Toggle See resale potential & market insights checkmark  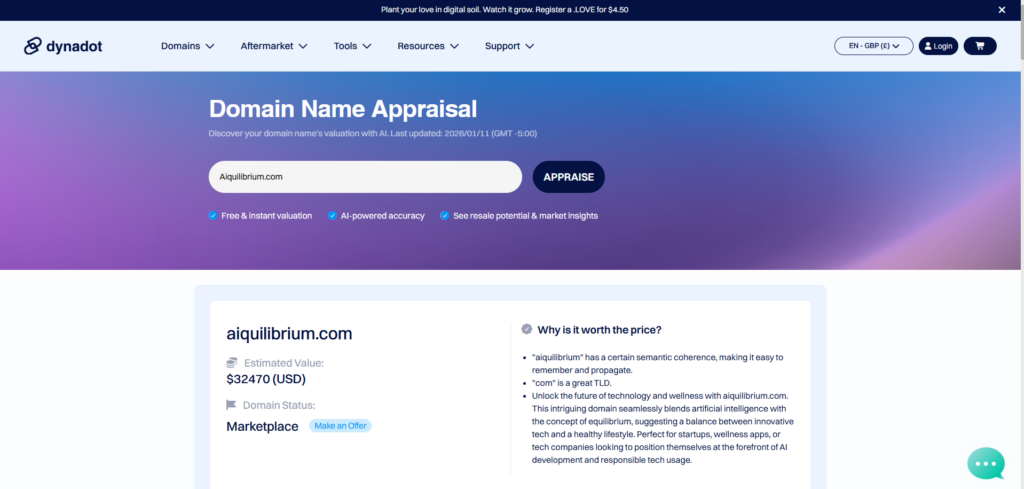tap(445, 215)
